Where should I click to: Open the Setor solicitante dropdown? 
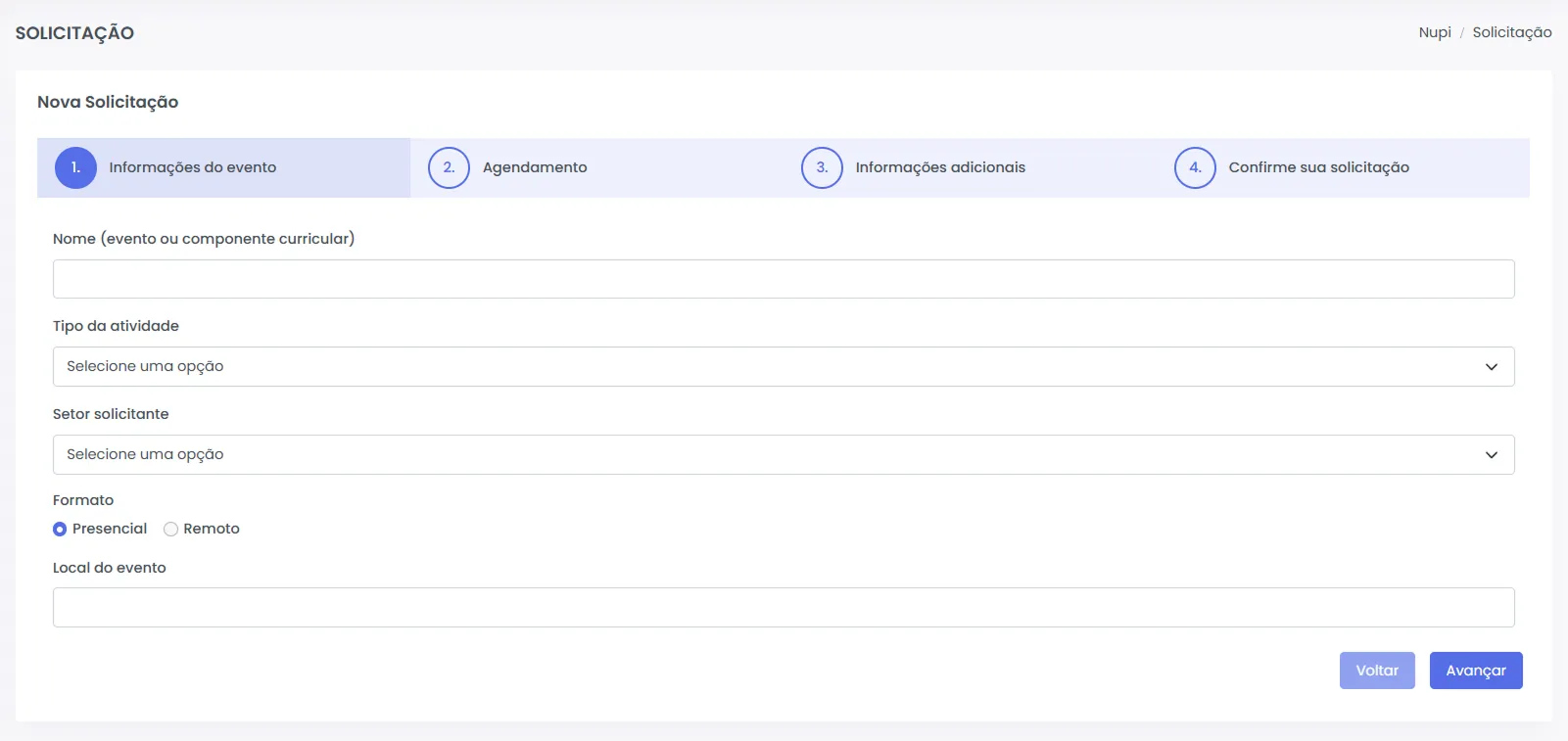(764, 455)
